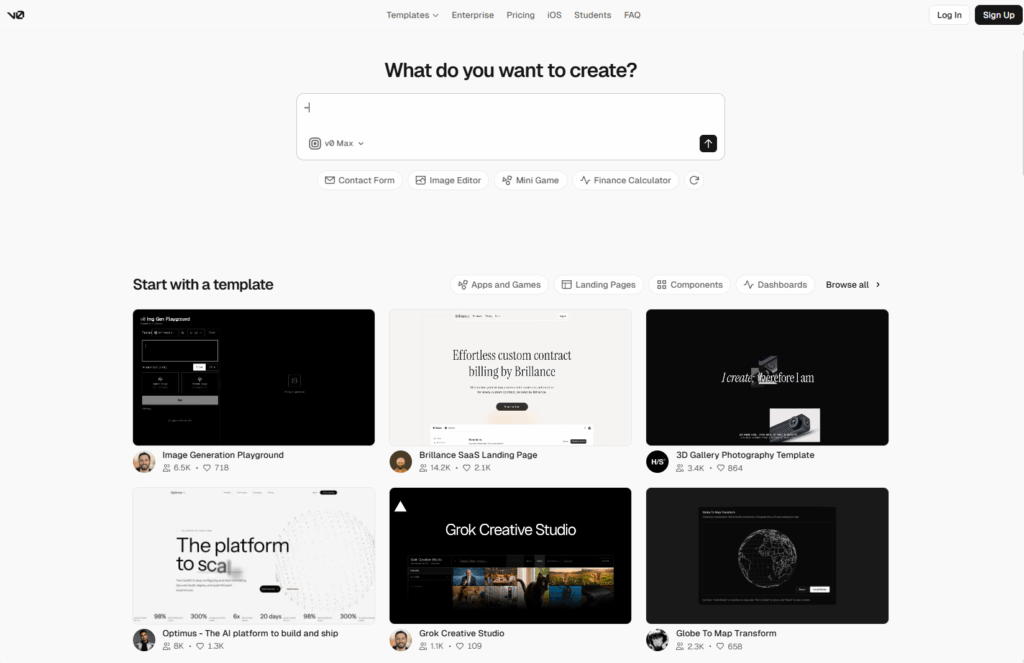
Task: Open the Students page
Action: [x=592, y=15]
